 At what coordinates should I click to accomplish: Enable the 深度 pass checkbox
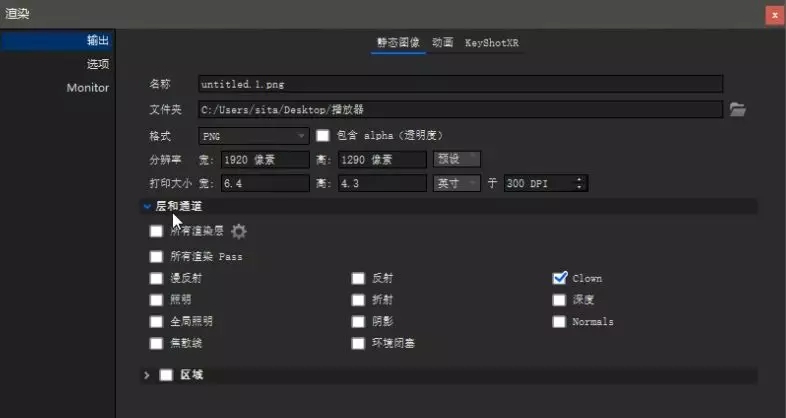(x=559, y=300)
